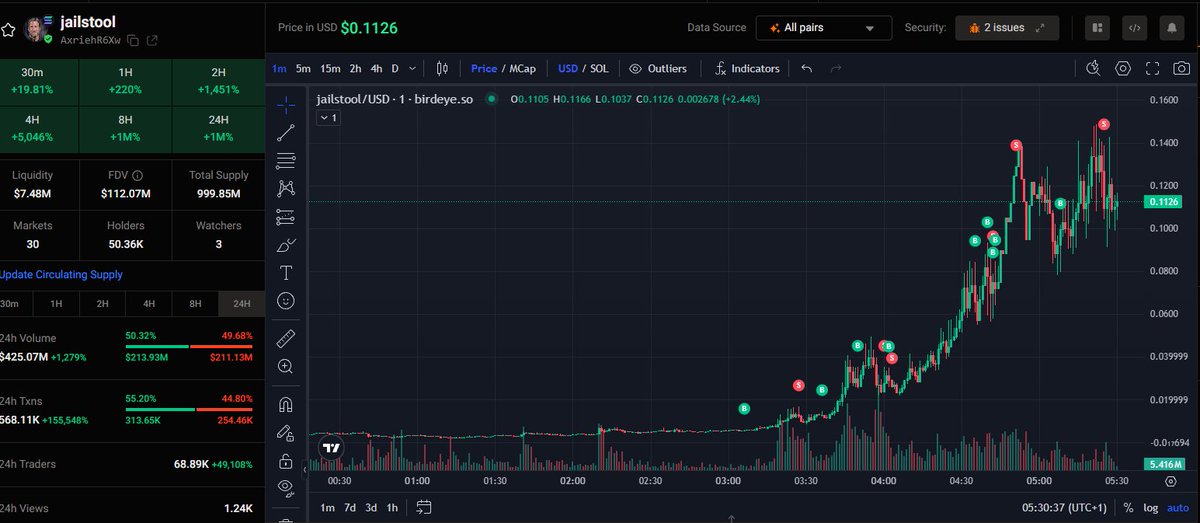Screen dimensions: 1200x523
Task: Undo the last chart action
Action: (x=807, y=69)
